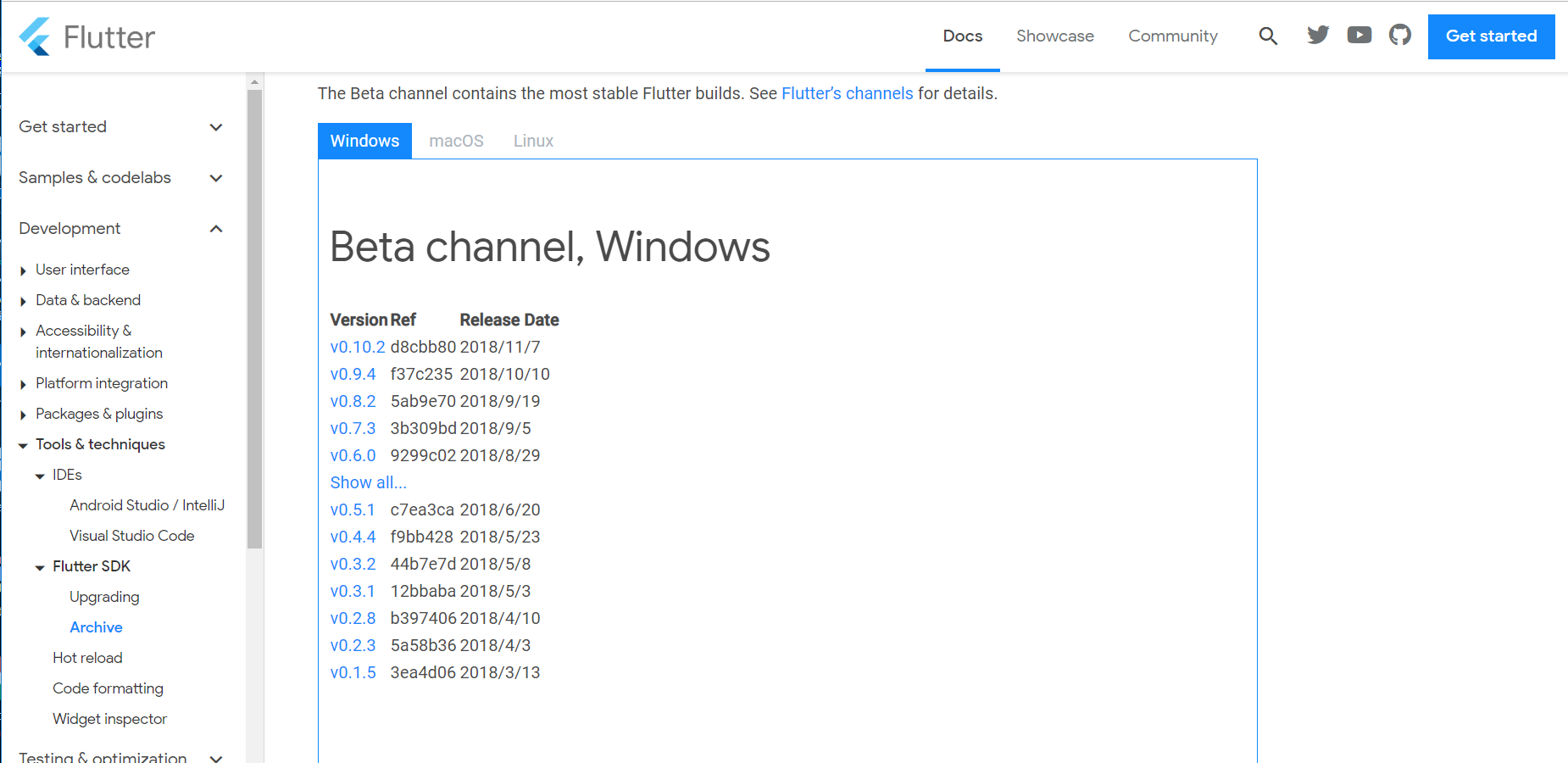Open Flutter's Twitter icon link

(x=1318, y=35)
